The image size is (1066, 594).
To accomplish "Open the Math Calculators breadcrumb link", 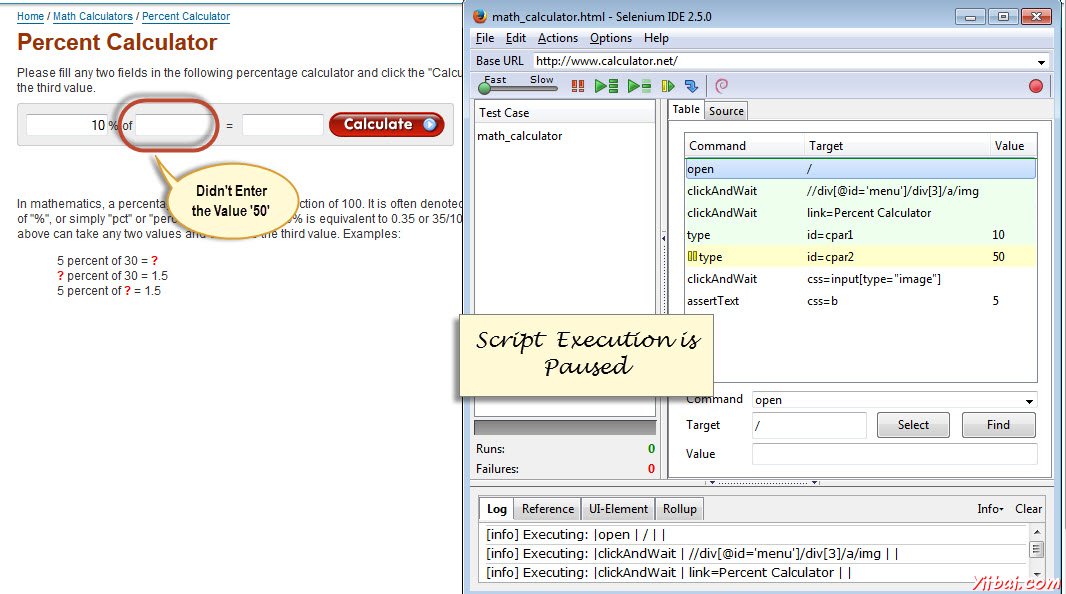I will click(92, 16).
